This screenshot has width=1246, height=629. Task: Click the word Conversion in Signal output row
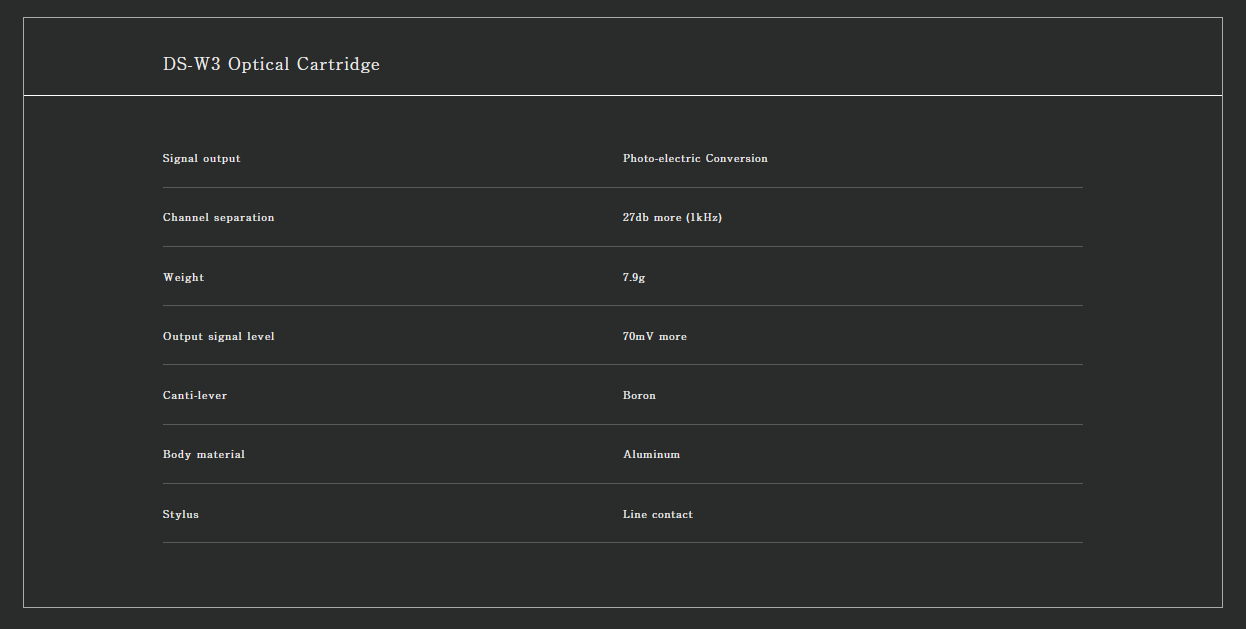737,159
